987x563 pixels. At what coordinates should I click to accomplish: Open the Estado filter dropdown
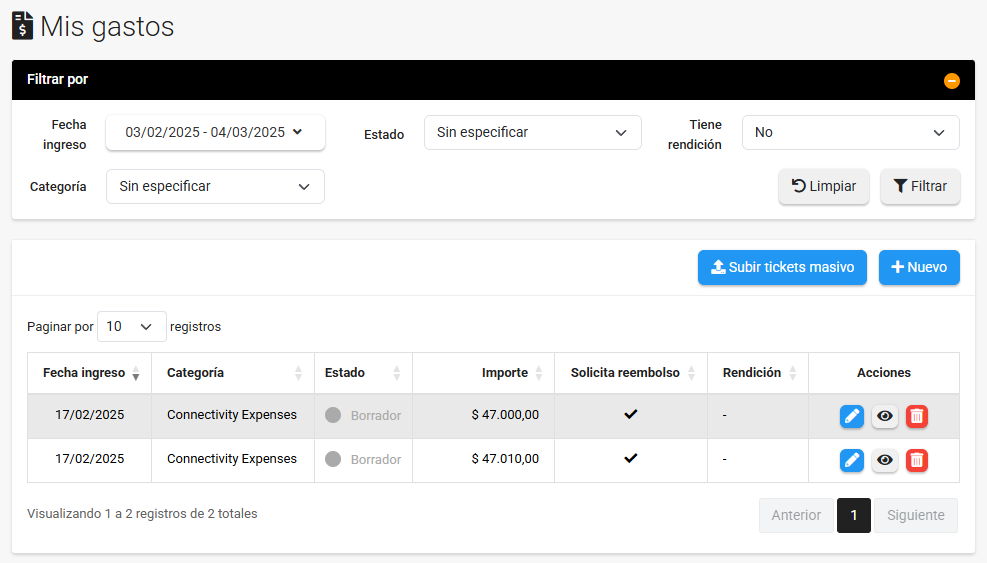pyautogui.click(x=532, y=133)
